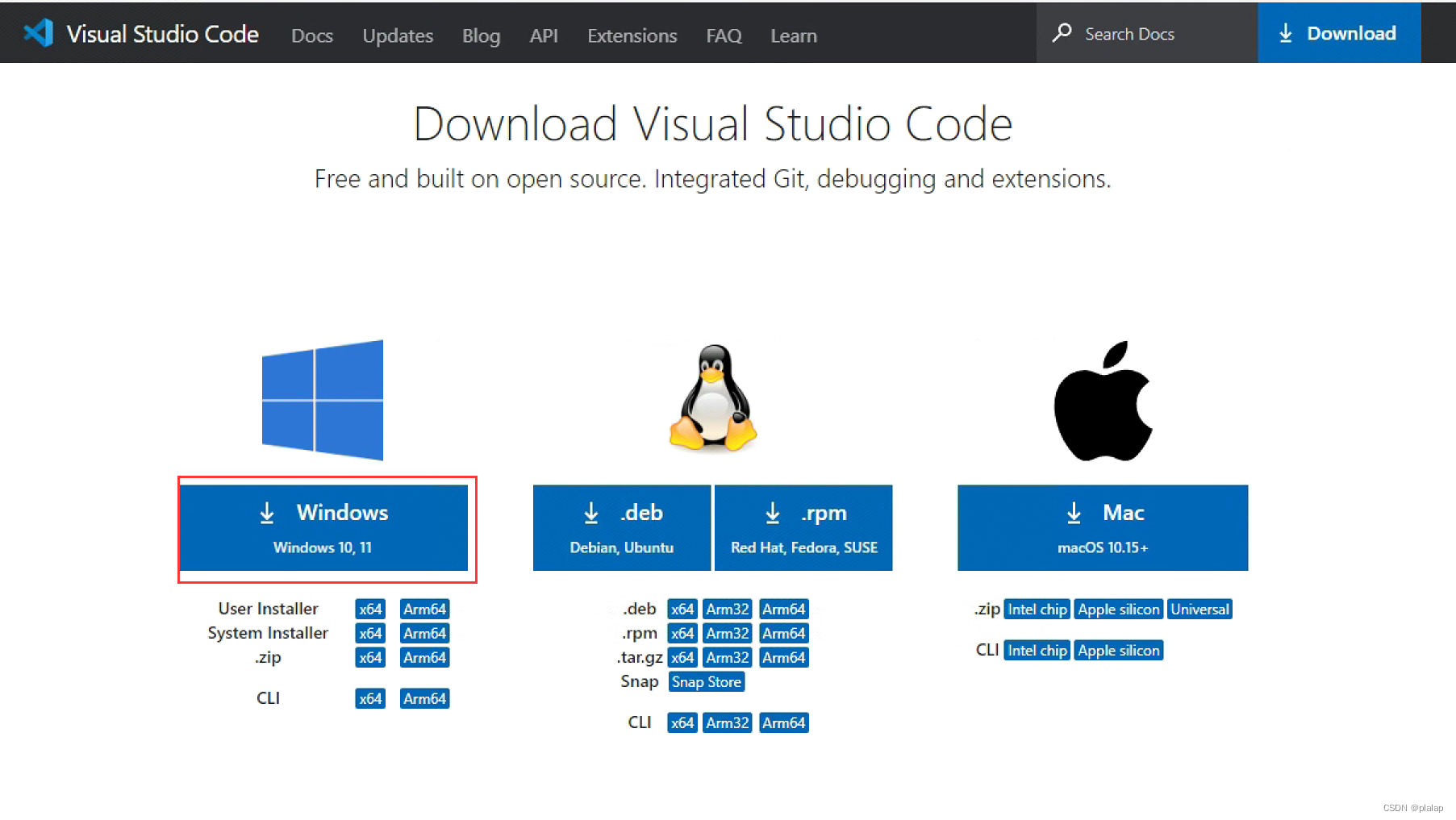
Task: Click the 'Snap' label in Linux list
Action: [640, 681]
